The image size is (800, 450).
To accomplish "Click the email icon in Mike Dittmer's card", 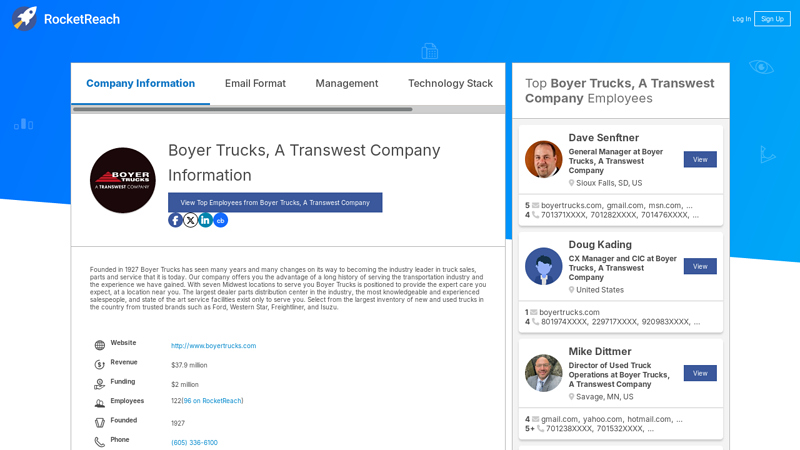I will 536,419.
